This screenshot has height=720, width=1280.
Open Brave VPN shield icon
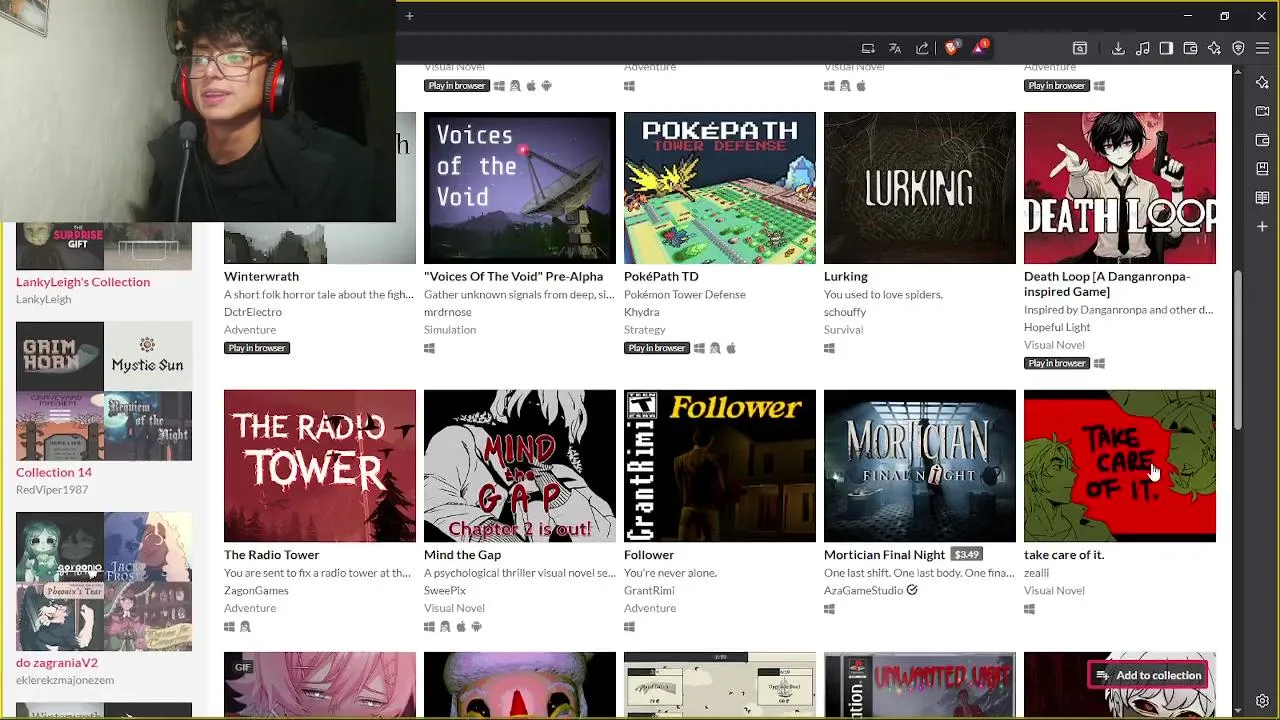[1238, 48]
